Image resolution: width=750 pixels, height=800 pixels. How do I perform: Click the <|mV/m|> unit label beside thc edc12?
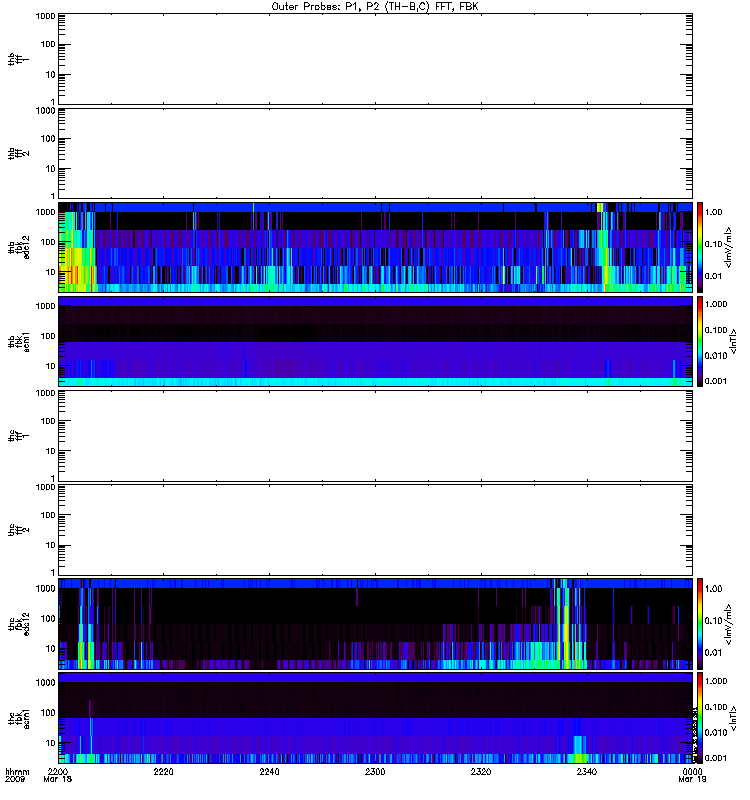click(x=728, y=624)
